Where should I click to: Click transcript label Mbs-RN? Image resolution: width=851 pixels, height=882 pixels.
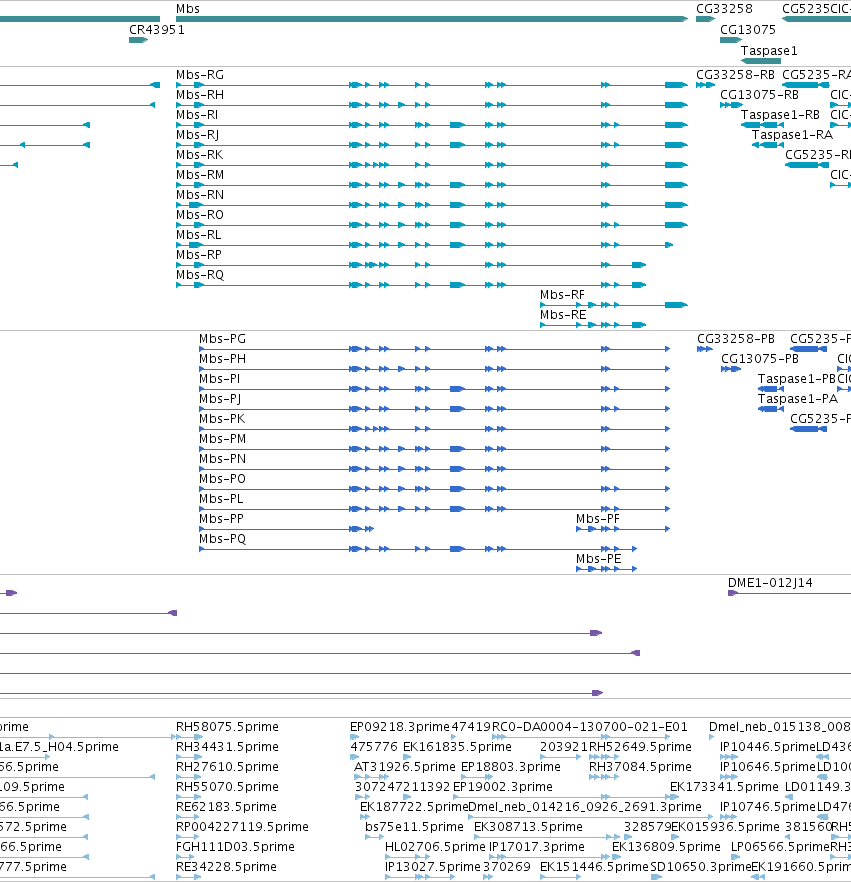pyautogui.click(x=200, y=195)
